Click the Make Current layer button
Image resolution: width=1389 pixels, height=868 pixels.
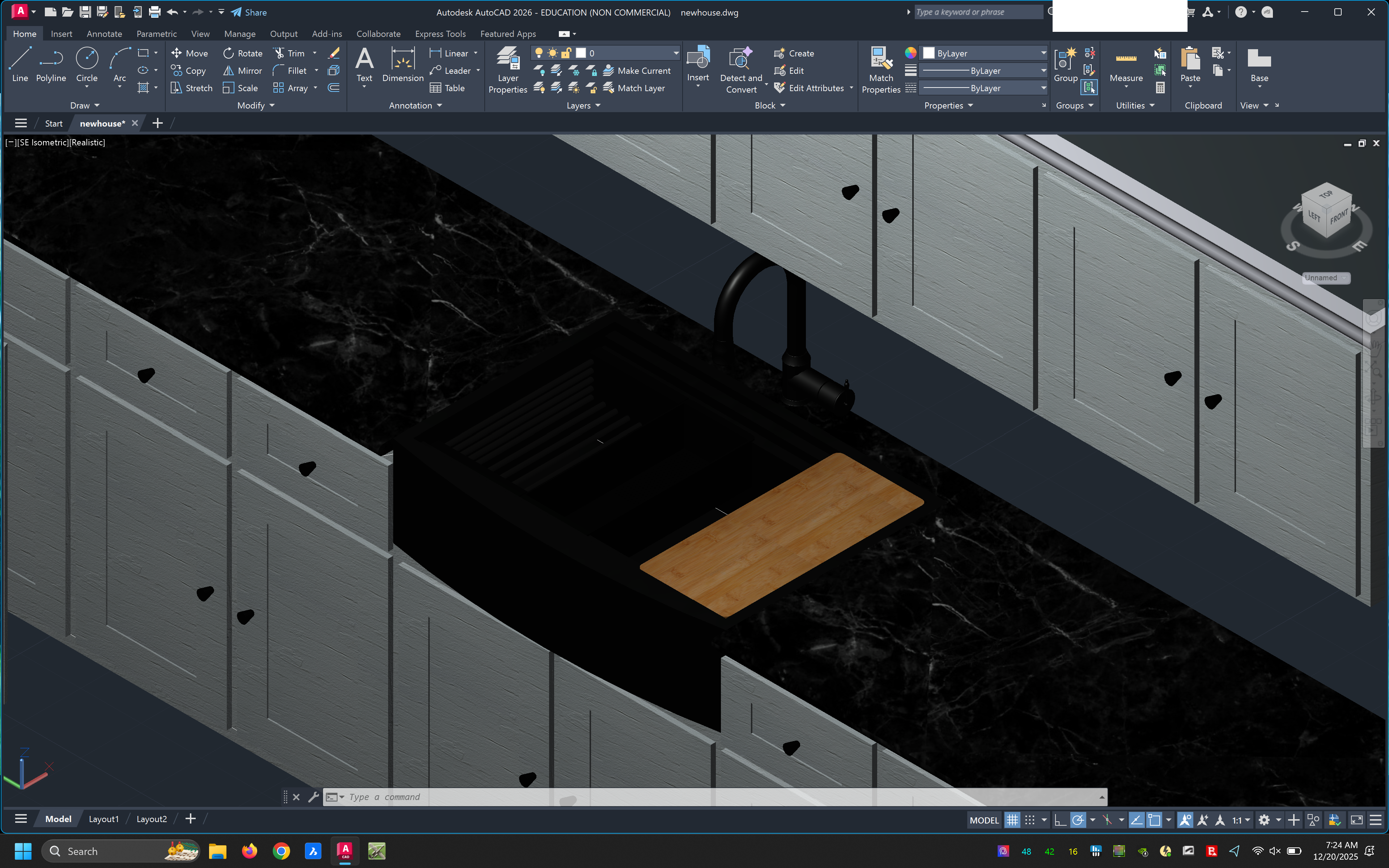pyautogui.click(x=637, y=71)
